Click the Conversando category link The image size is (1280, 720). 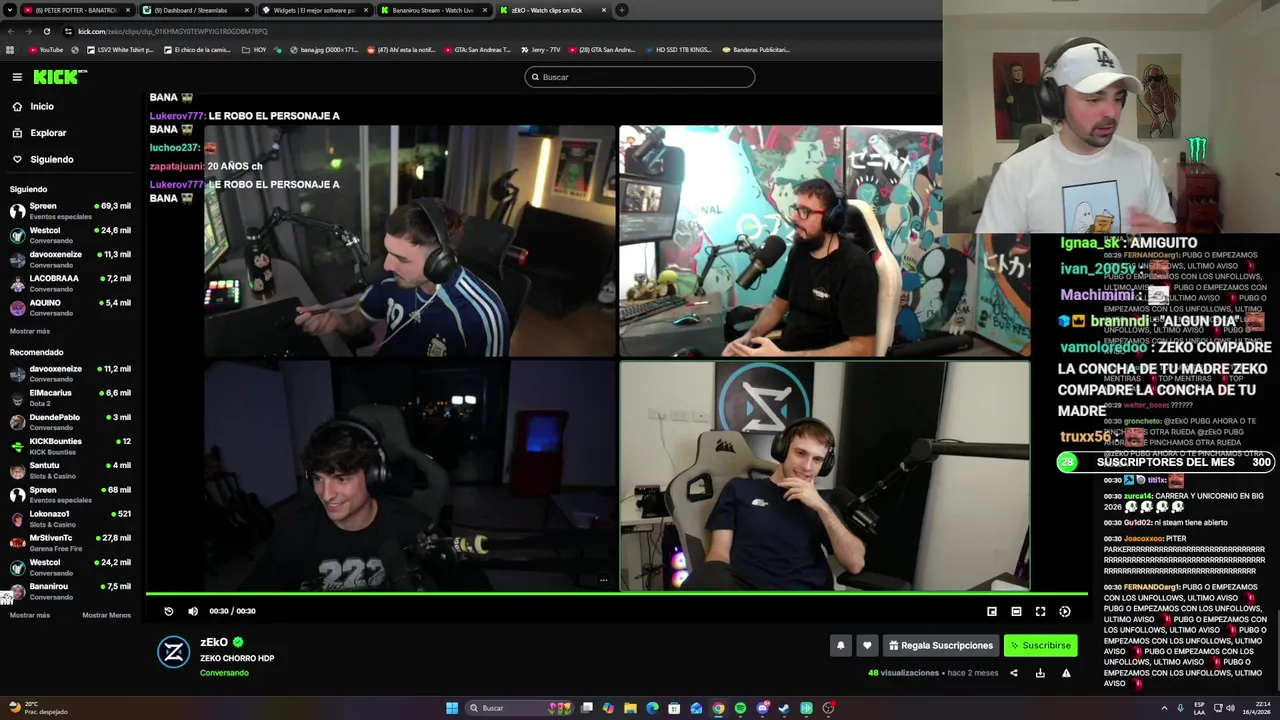coord(224,673)
